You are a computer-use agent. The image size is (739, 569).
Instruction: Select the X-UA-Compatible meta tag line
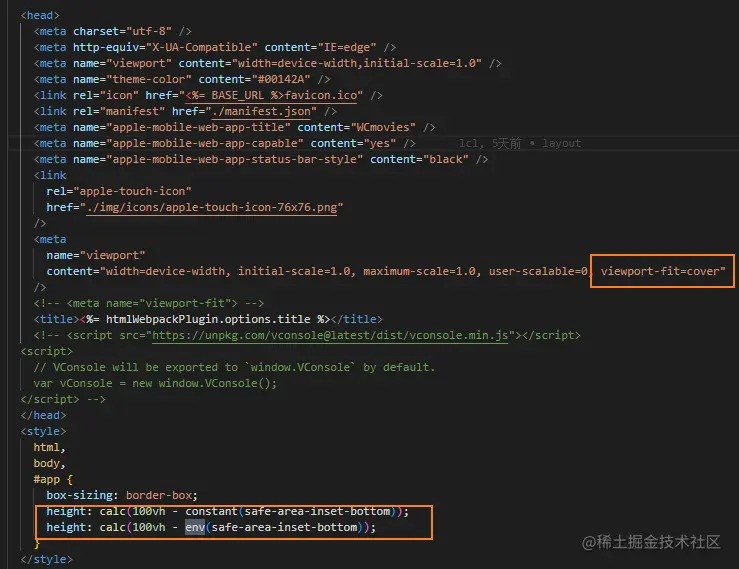click(214, 47)
